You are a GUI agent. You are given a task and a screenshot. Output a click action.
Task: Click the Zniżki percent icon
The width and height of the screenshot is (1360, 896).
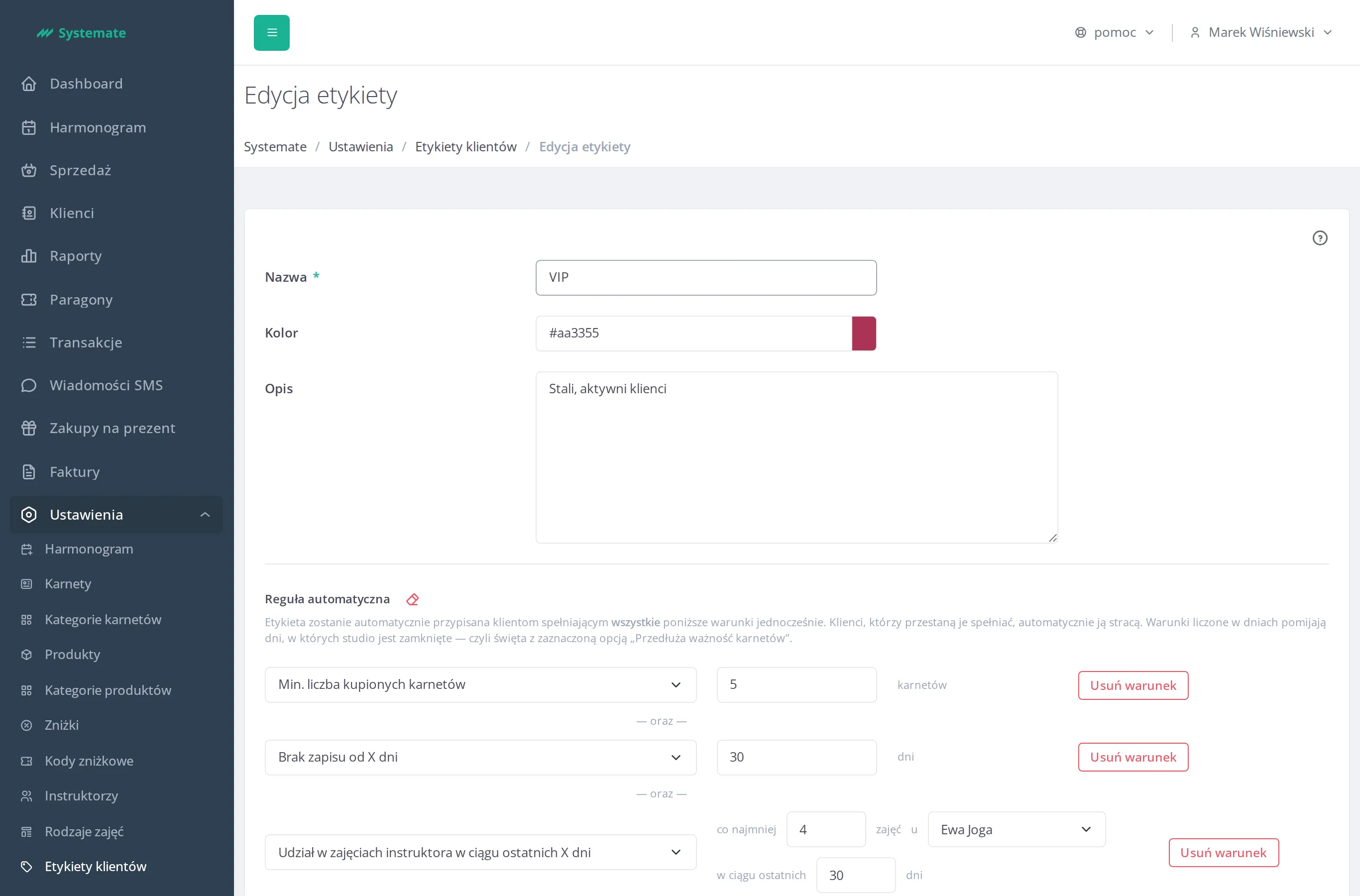pos(26,726)
